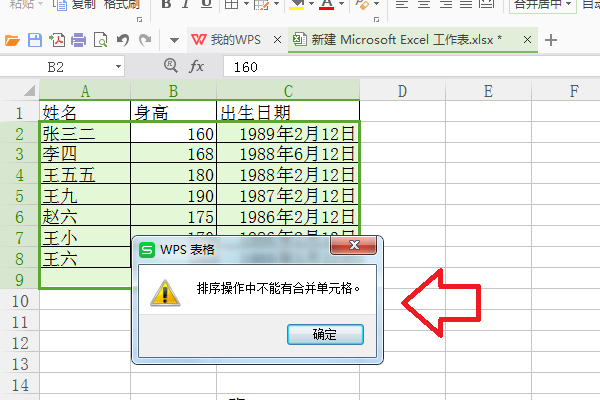Select row 13 header
Viewport: 600px width, 400px height.
click(x=20, y=364)
